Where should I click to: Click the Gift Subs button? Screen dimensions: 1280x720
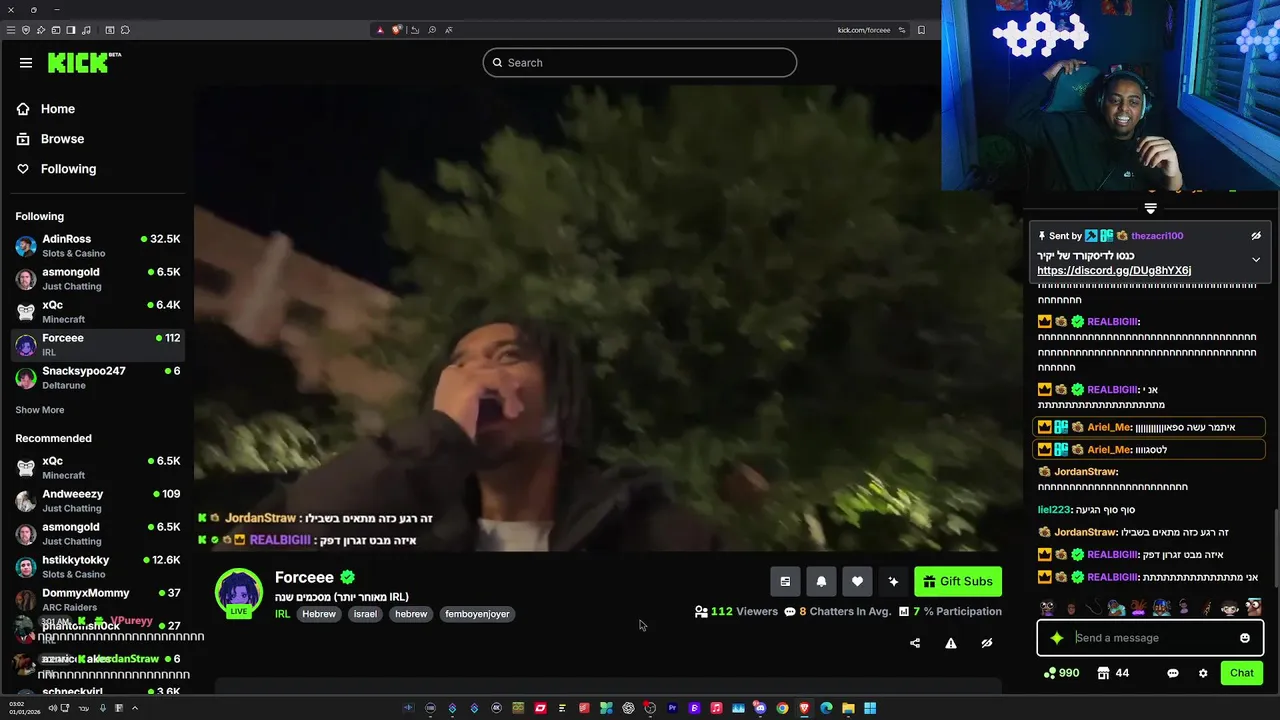point(958,581)
